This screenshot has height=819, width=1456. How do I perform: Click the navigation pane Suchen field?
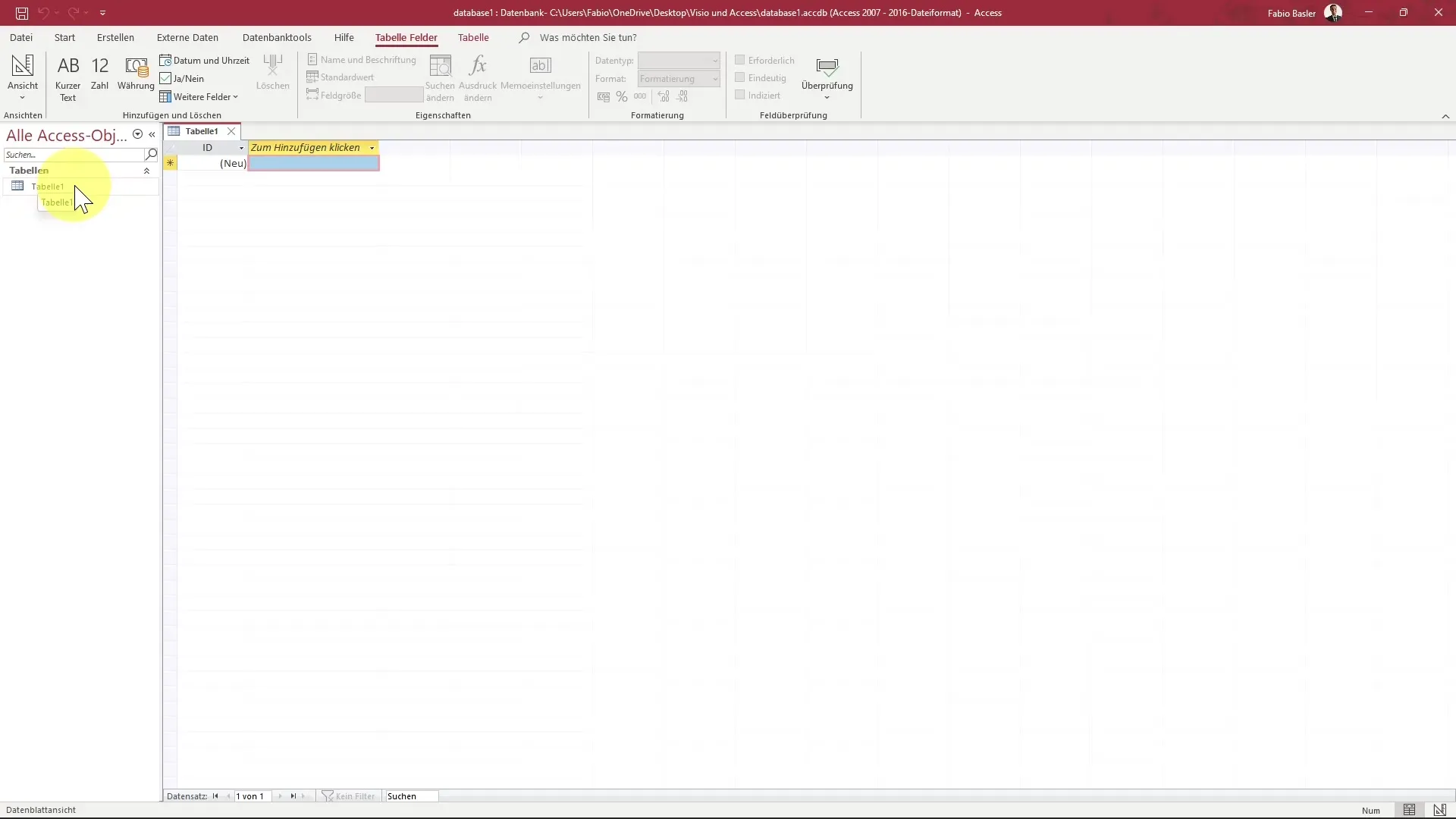click(x=74, y=155)
